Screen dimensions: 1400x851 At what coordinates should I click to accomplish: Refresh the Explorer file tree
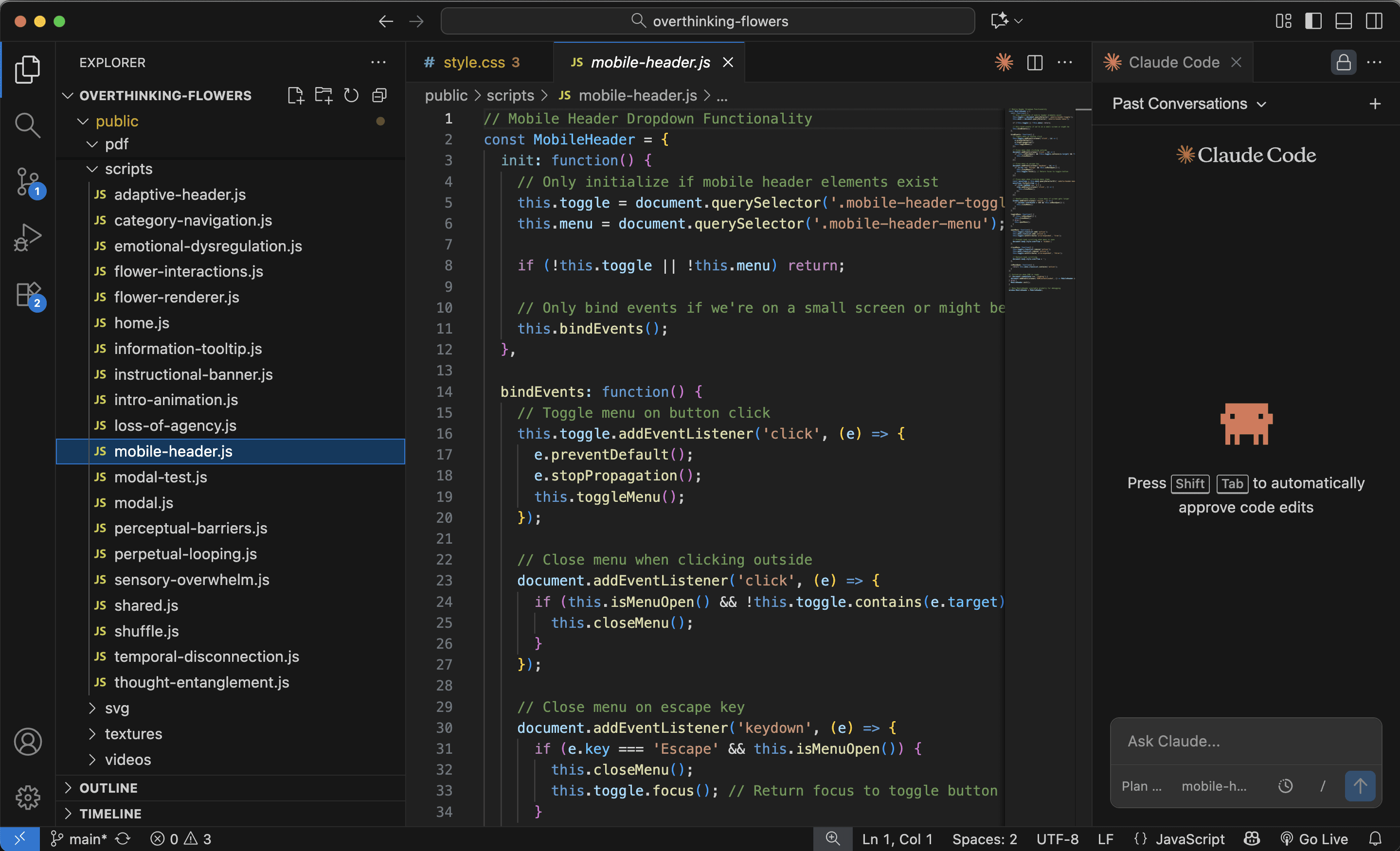click(x=351, y=95)
